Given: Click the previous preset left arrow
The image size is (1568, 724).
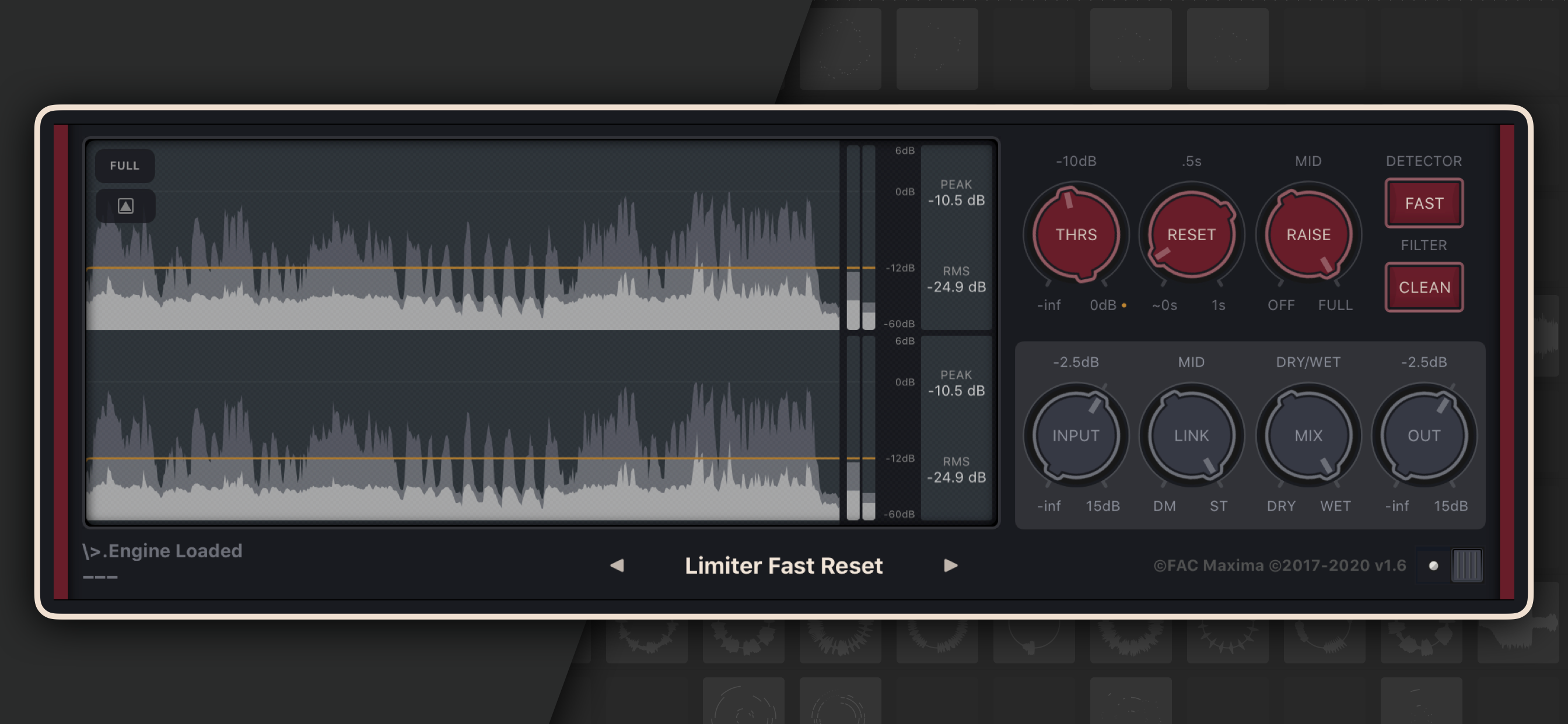Looking at the screenshot, I should (617, 565).
